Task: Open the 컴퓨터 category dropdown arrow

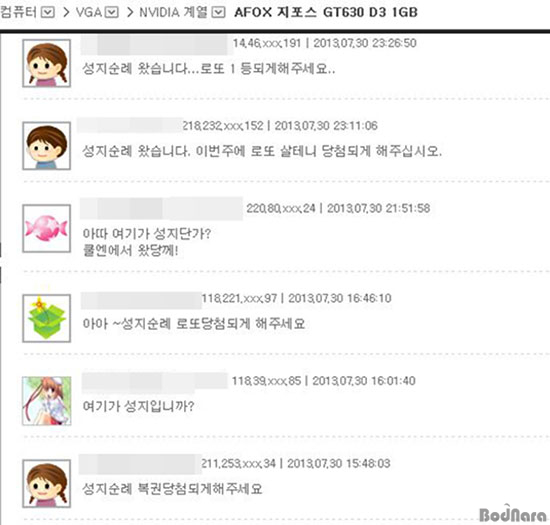Action: [48, 13]
